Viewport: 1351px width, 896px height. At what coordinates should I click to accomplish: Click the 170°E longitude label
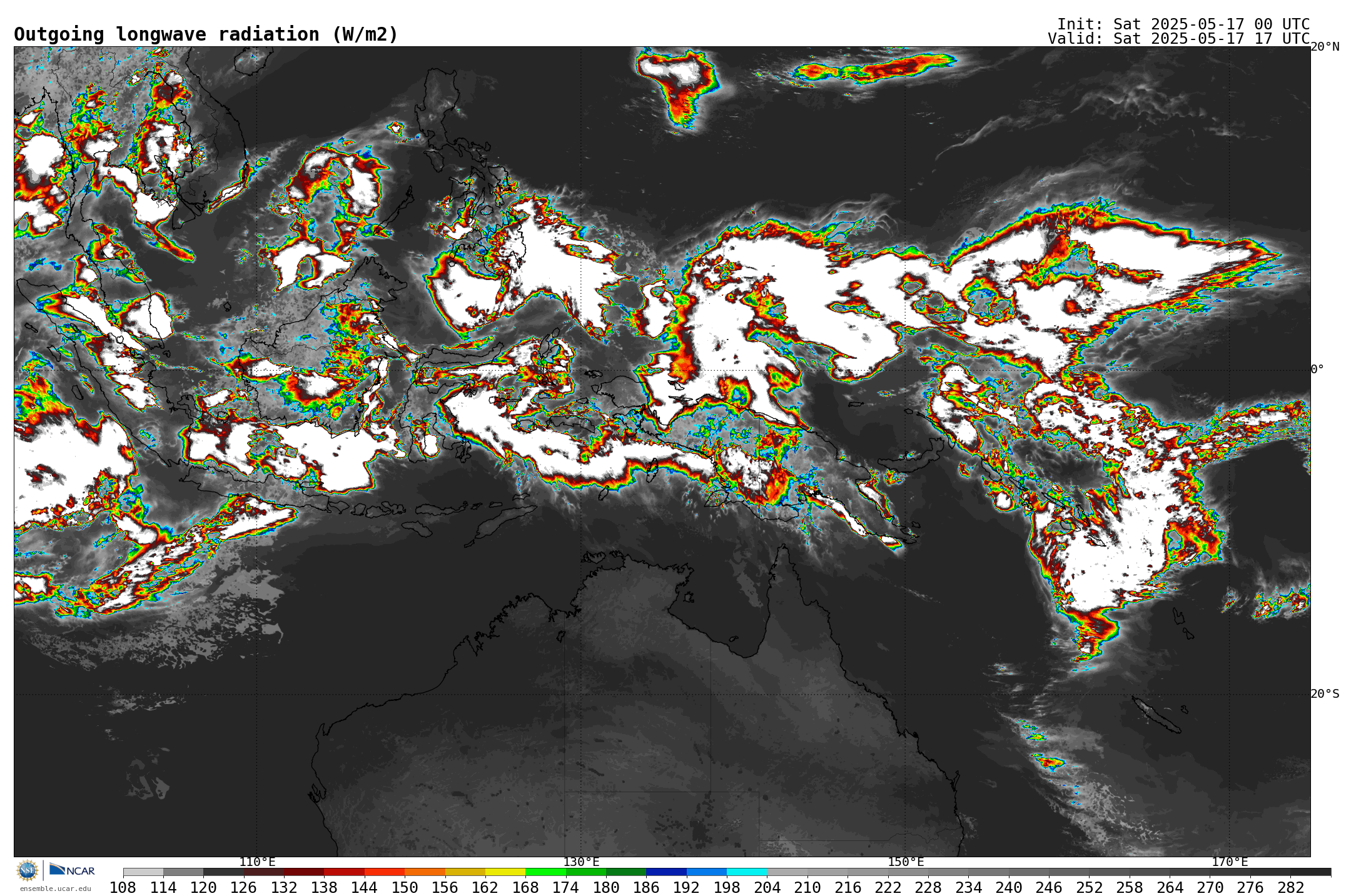pos(1230,862)
